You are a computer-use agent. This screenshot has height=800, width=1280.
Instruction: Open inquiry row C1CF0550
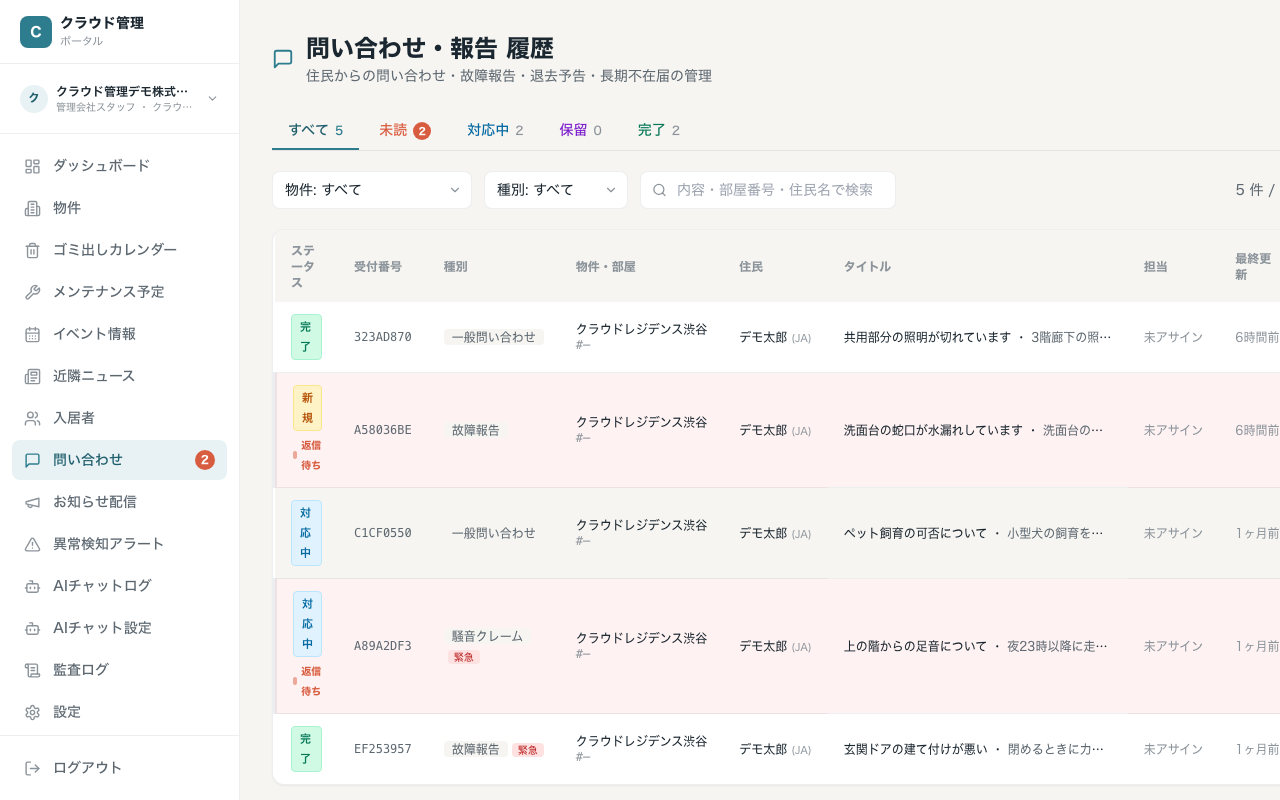tap(776, 533)
